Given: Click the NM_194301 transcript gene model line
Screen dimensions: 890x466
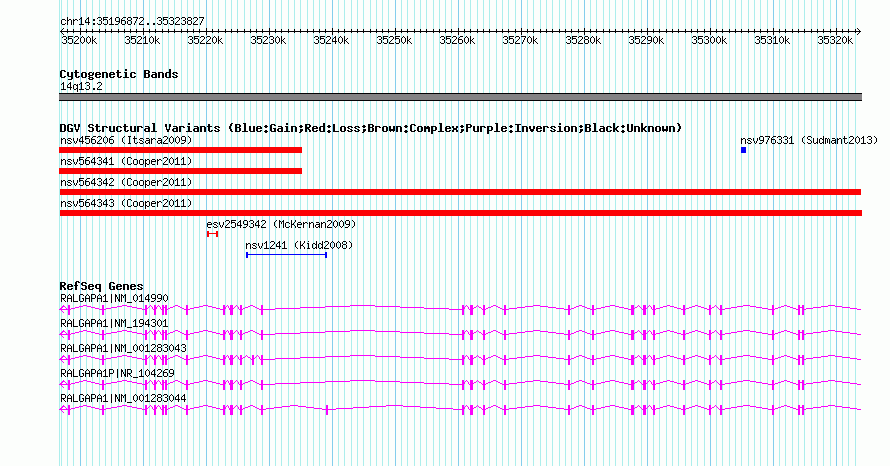Looking at the screenshot, I should tap(460, 334).
